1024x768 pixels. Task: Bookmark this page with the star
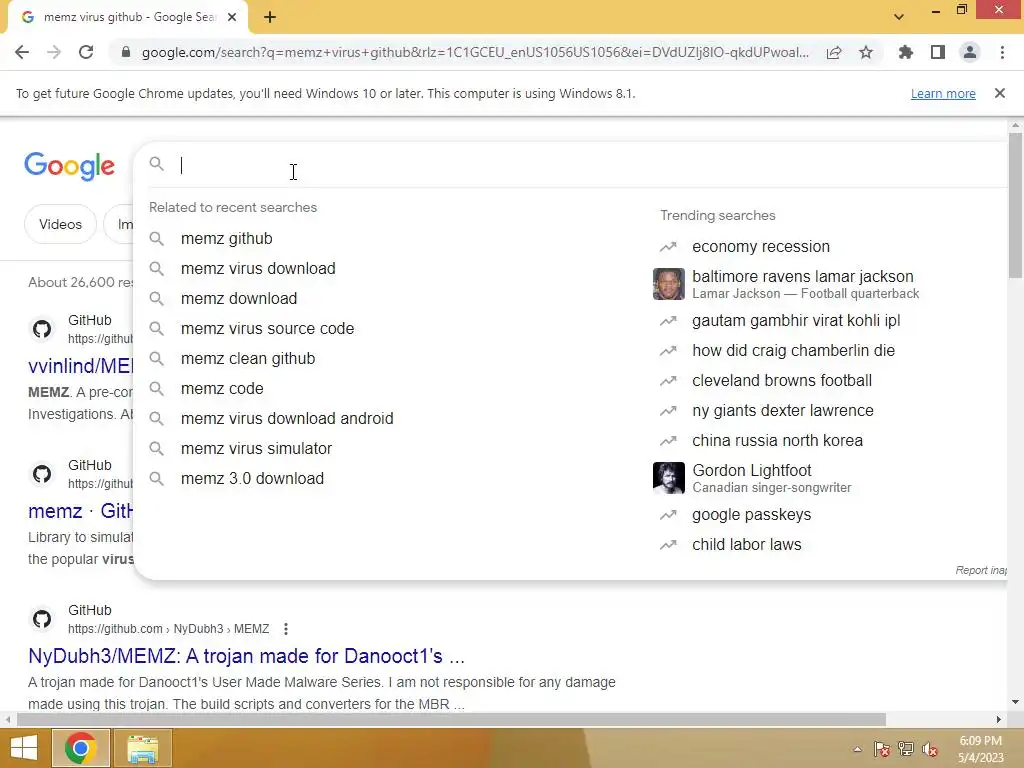point(866,52)
